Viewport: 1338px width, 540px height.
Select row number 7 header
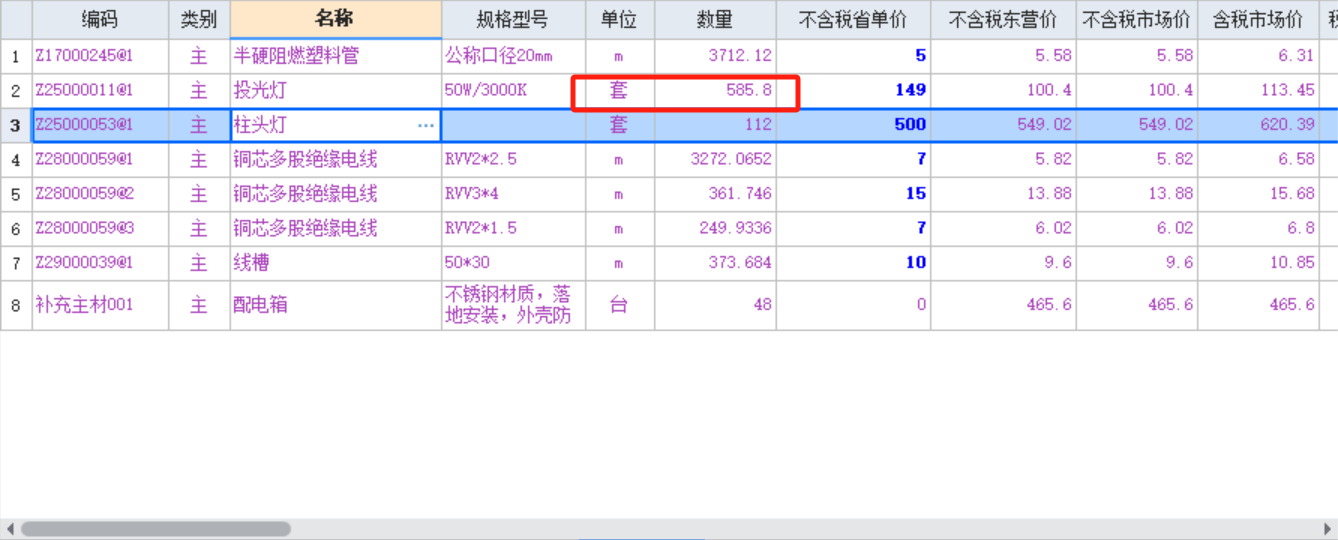coord(16,263)
